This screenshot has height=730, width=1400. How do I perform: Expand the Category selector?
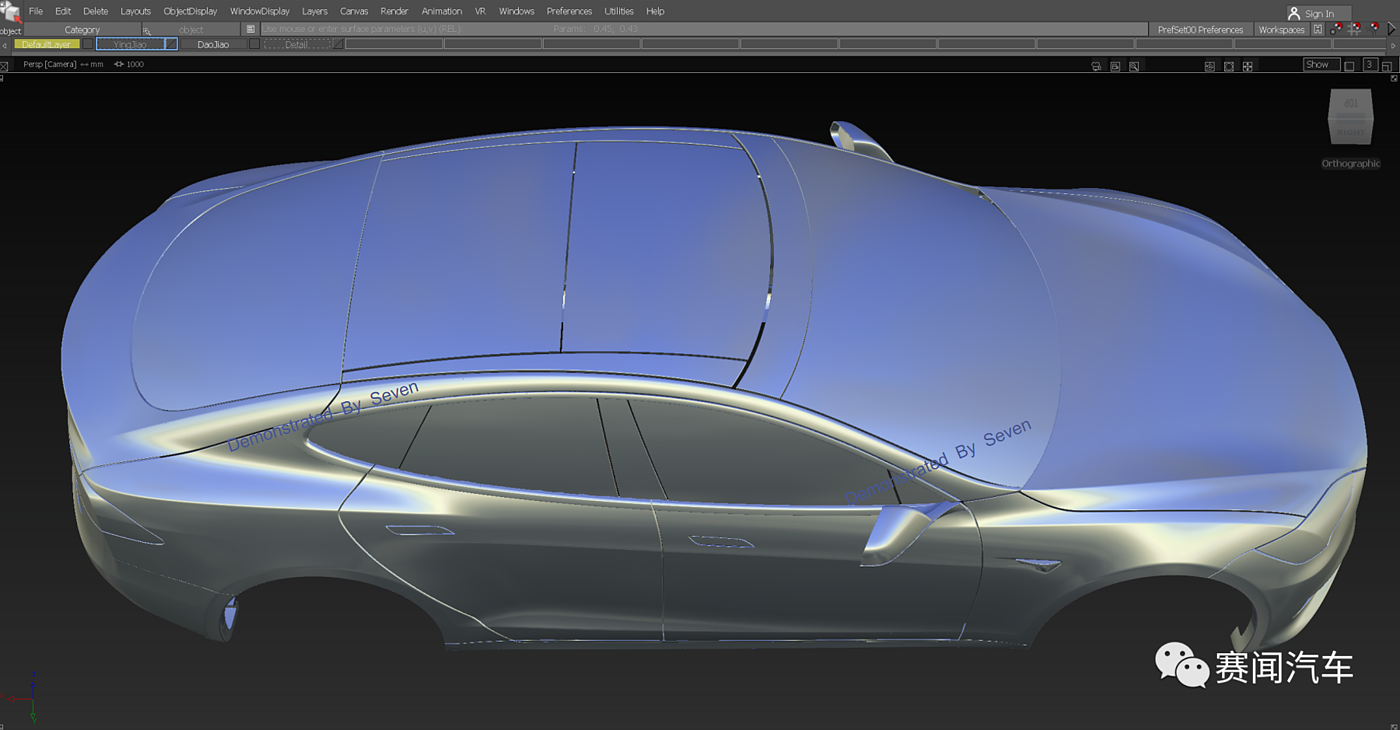[x=82, y=29]
